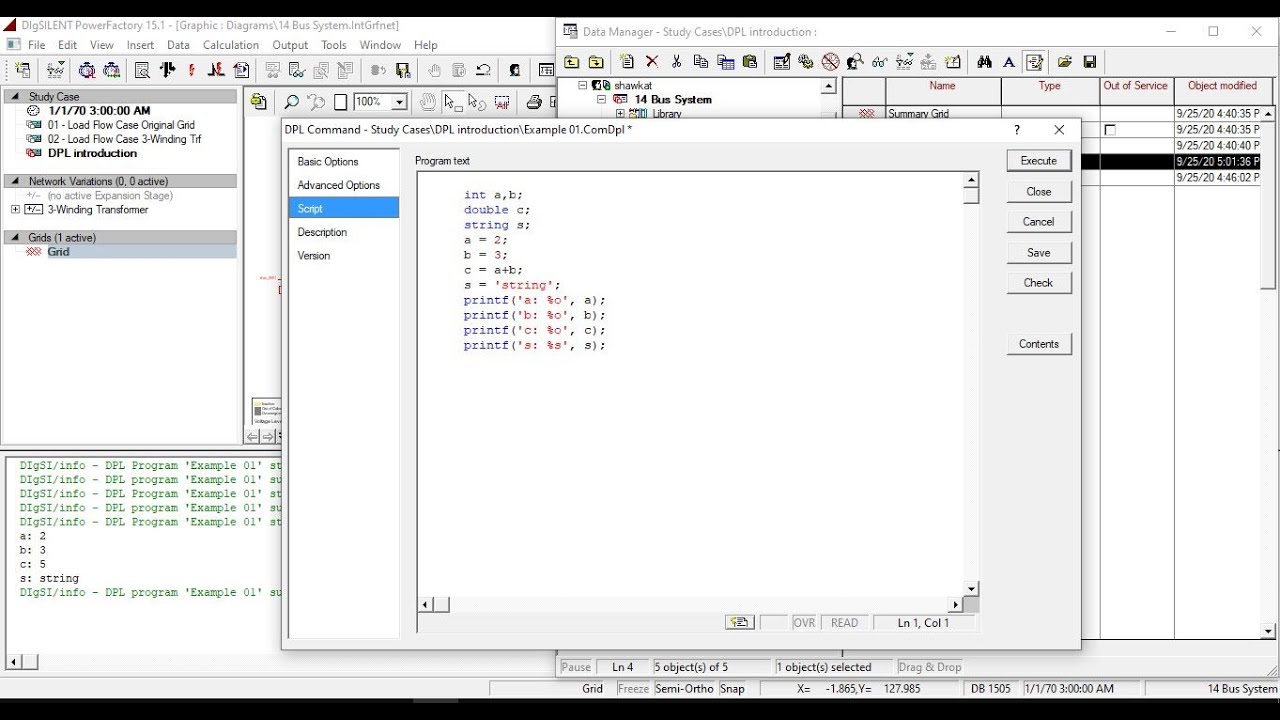
Task: Click the Save button in DPL dialog
Action: 1039,252
